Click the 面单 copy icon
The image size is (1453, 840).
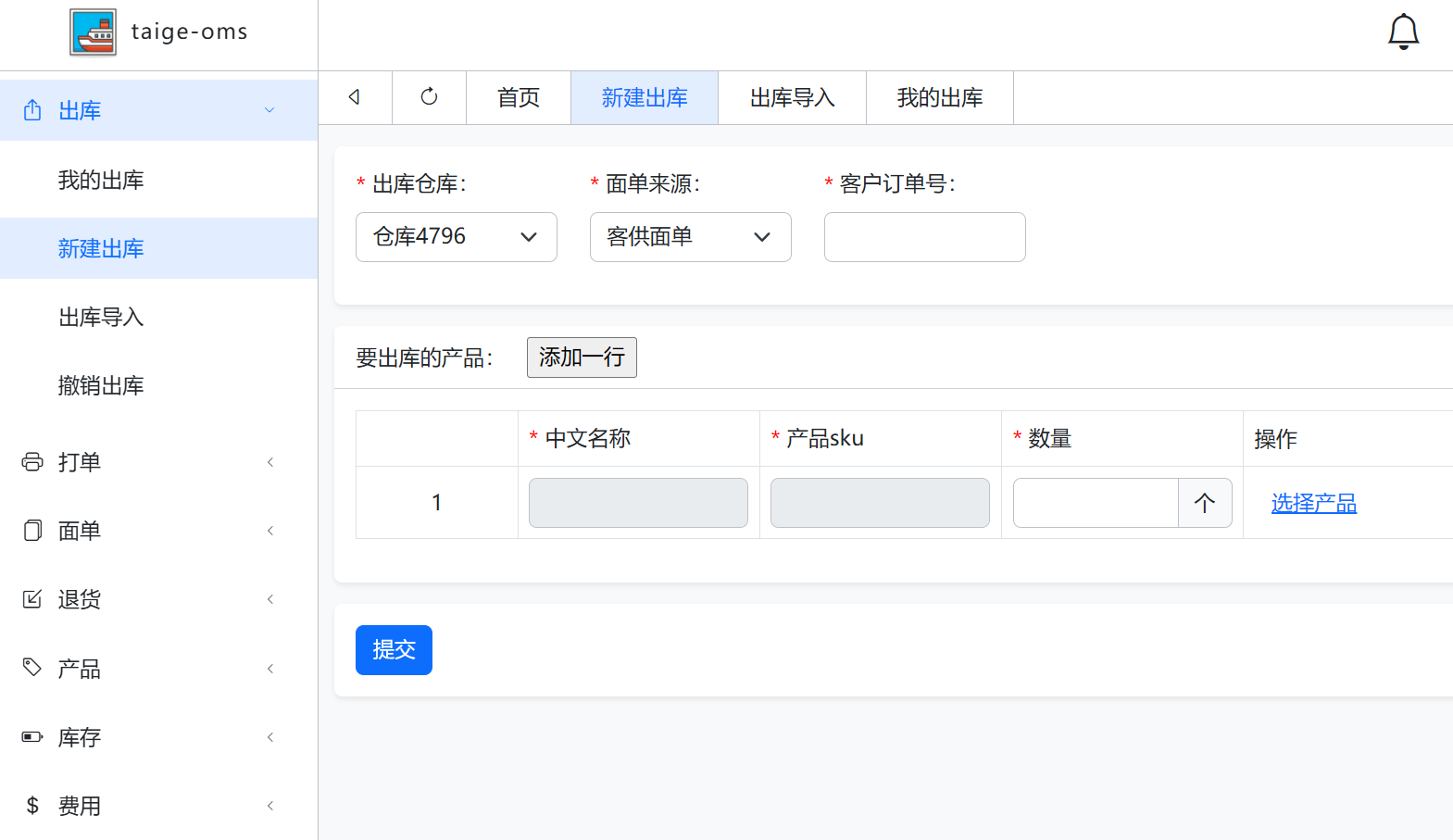(x=32, y=531)
